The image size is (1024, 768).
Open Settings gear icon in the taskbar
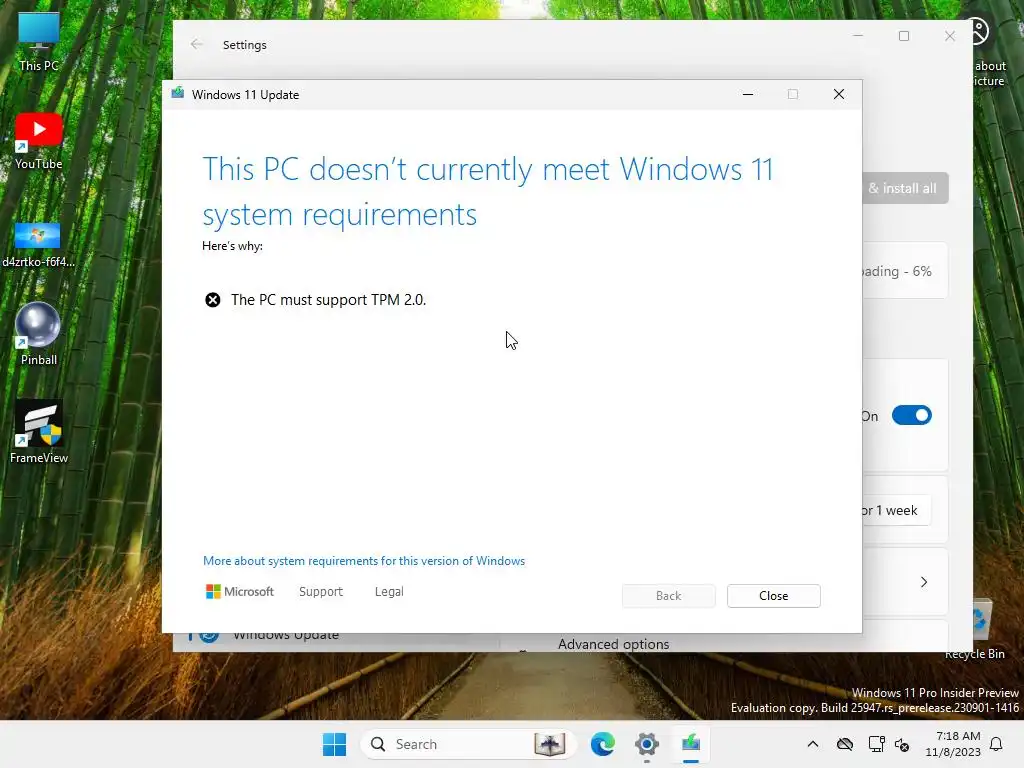[647, 744]
